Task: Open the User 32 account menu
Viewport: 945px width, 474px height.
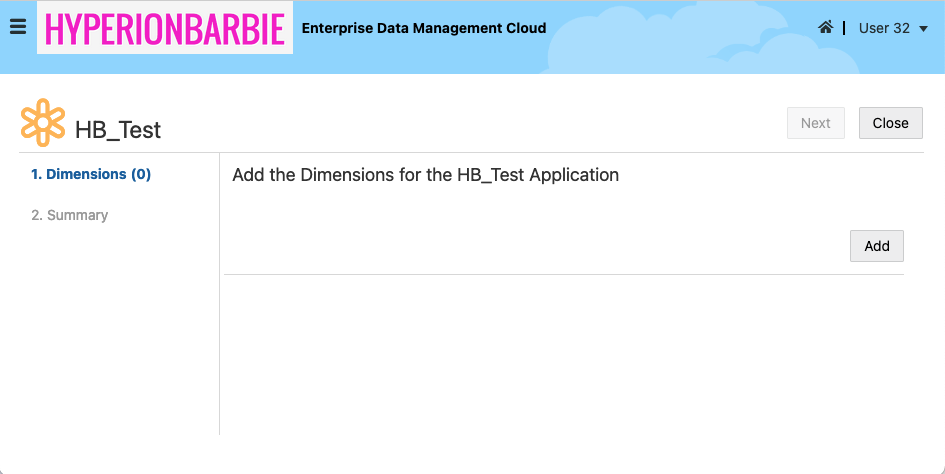Action: pyautogui.click(x=884, y=28)
